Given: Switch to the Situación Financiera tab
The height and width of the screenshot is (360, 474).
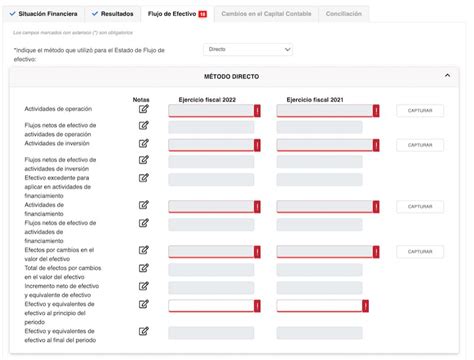Looking at the screenshot, I should pos(43,14).
